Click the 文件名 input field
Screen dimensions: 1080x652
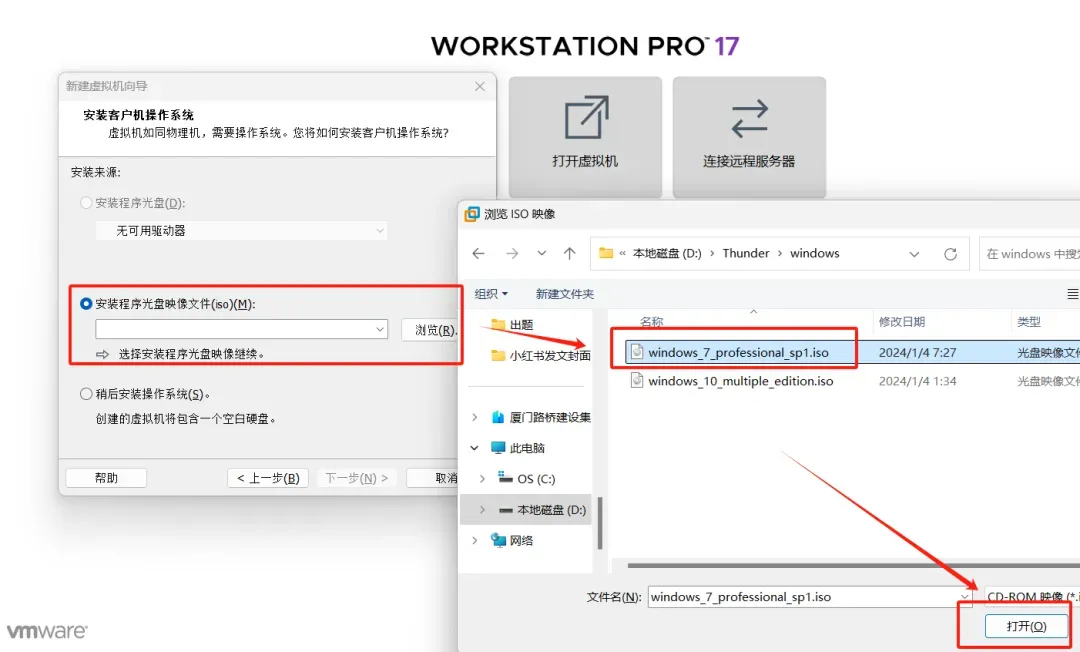coord(803,597)
